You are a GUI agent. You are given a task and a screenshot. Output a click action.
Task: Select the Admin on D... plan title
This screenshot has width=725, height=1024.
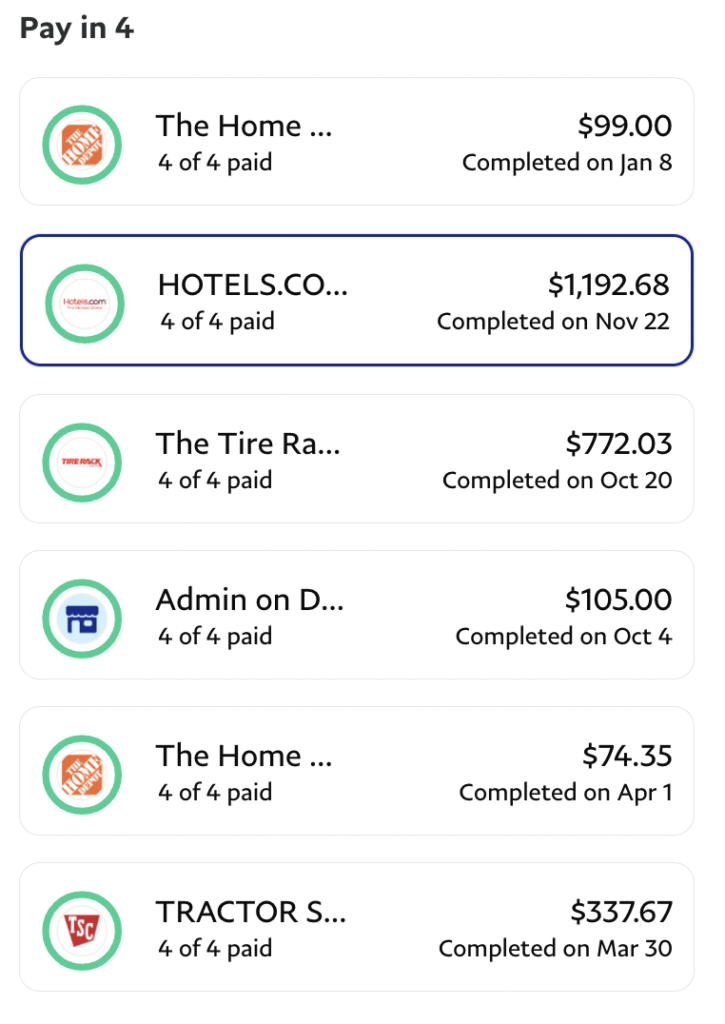point(250,600)
